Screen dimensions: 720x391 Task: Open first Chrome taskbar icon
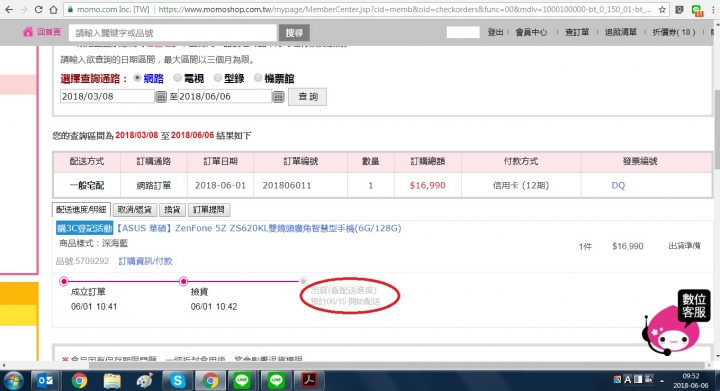(79, 380)
